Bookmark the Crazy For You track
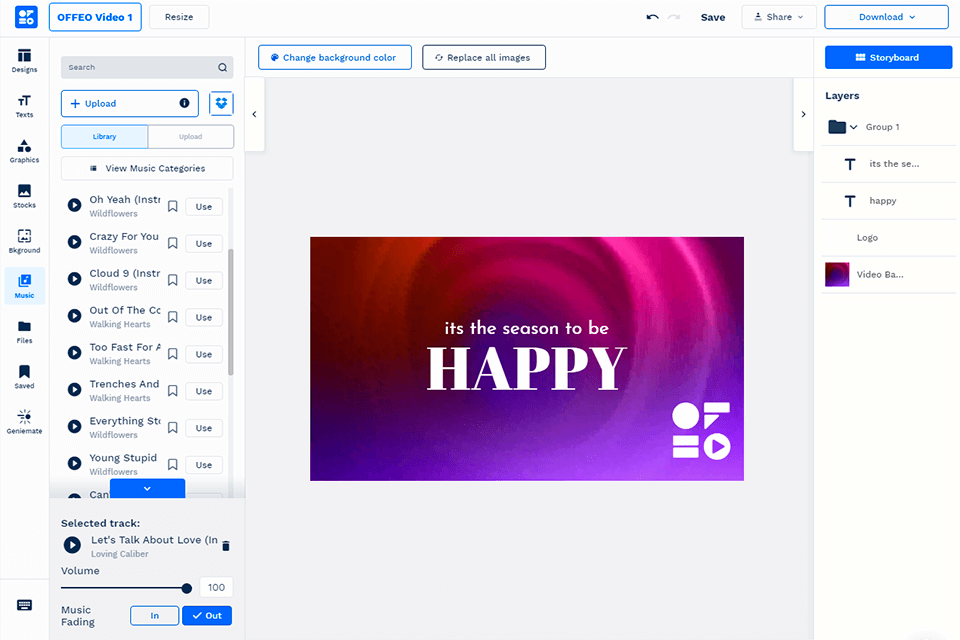Screen dimensions: 960x640 click(x=172, y=243)
